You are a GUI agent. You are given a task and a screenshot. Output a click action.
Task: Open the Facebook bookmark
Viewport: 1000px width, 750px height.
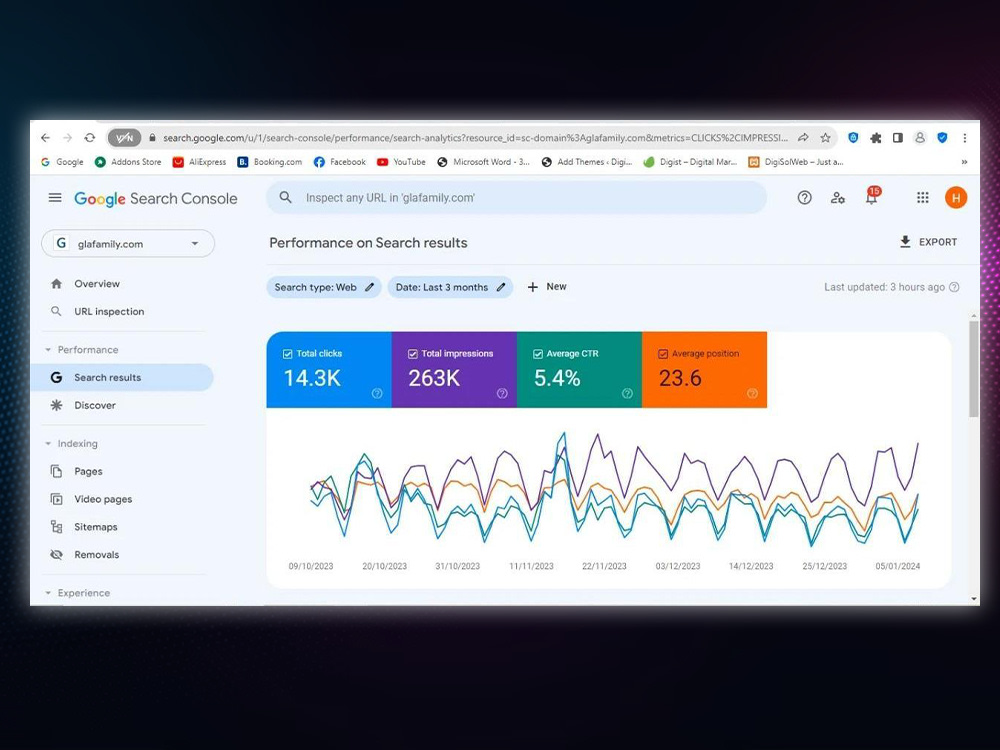[340, 162]
